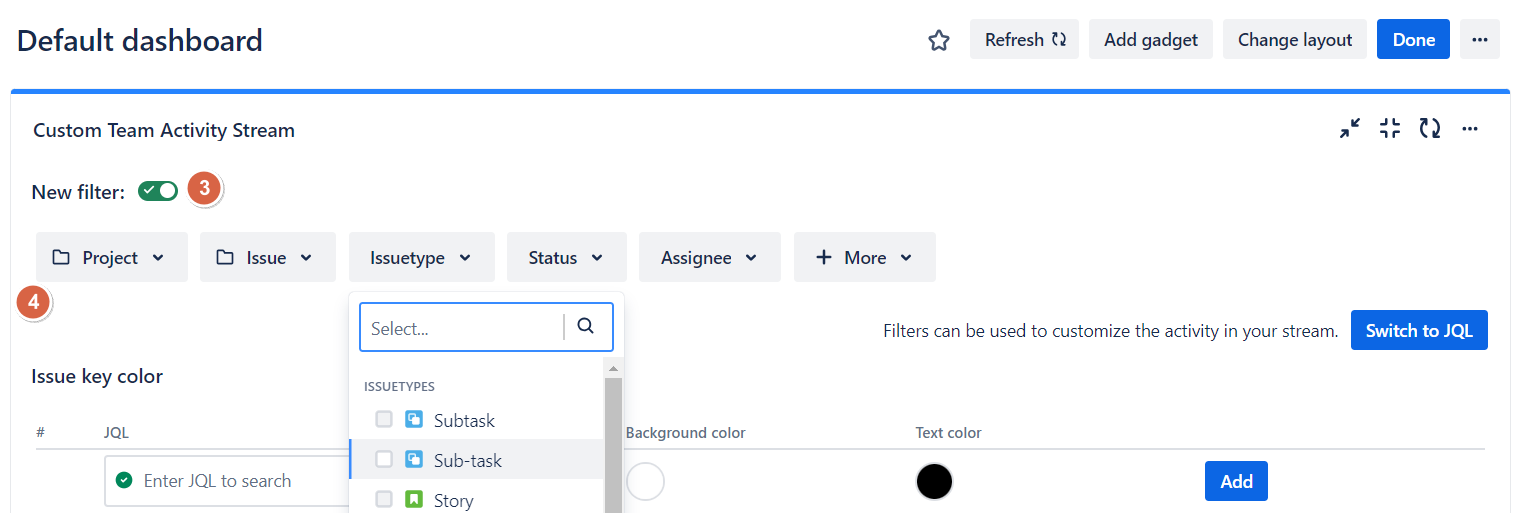This screenshot has height=513, width=1540.
Task: Toggle the New filter switch
Action: (x=158, y=191)
